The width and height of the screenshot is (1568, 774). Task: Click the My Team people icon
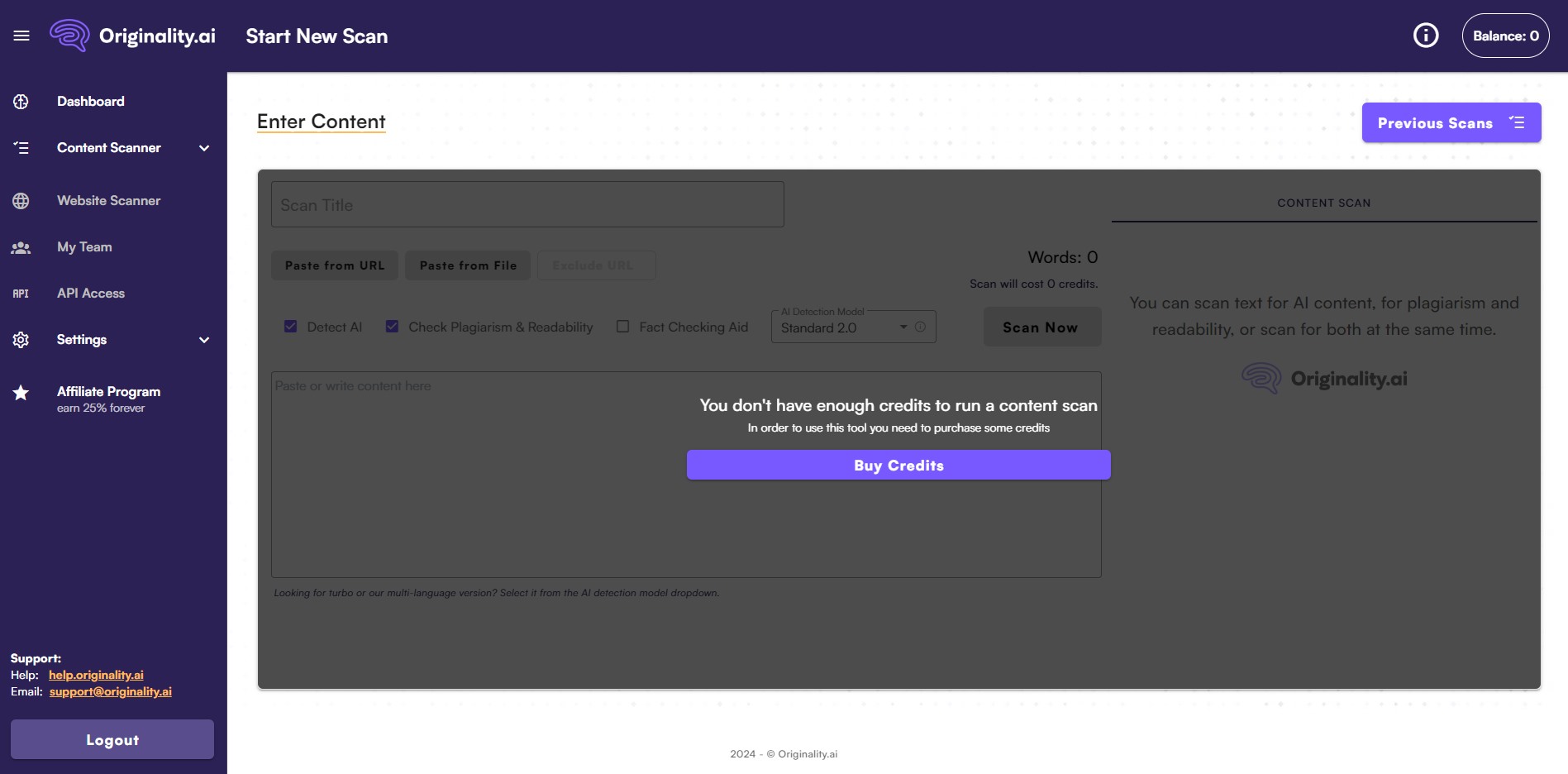pyautogui.click(x=21, y=247)
